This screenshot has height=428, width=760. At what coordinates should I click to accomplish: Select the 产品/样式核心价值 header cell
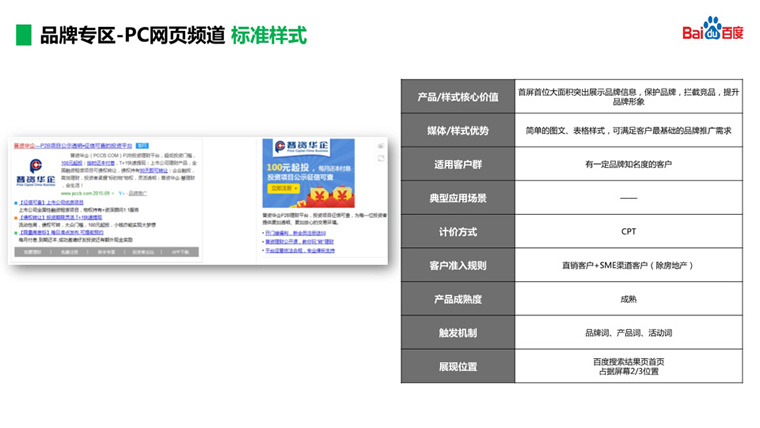pyautogui.click(x=458, y=96)
